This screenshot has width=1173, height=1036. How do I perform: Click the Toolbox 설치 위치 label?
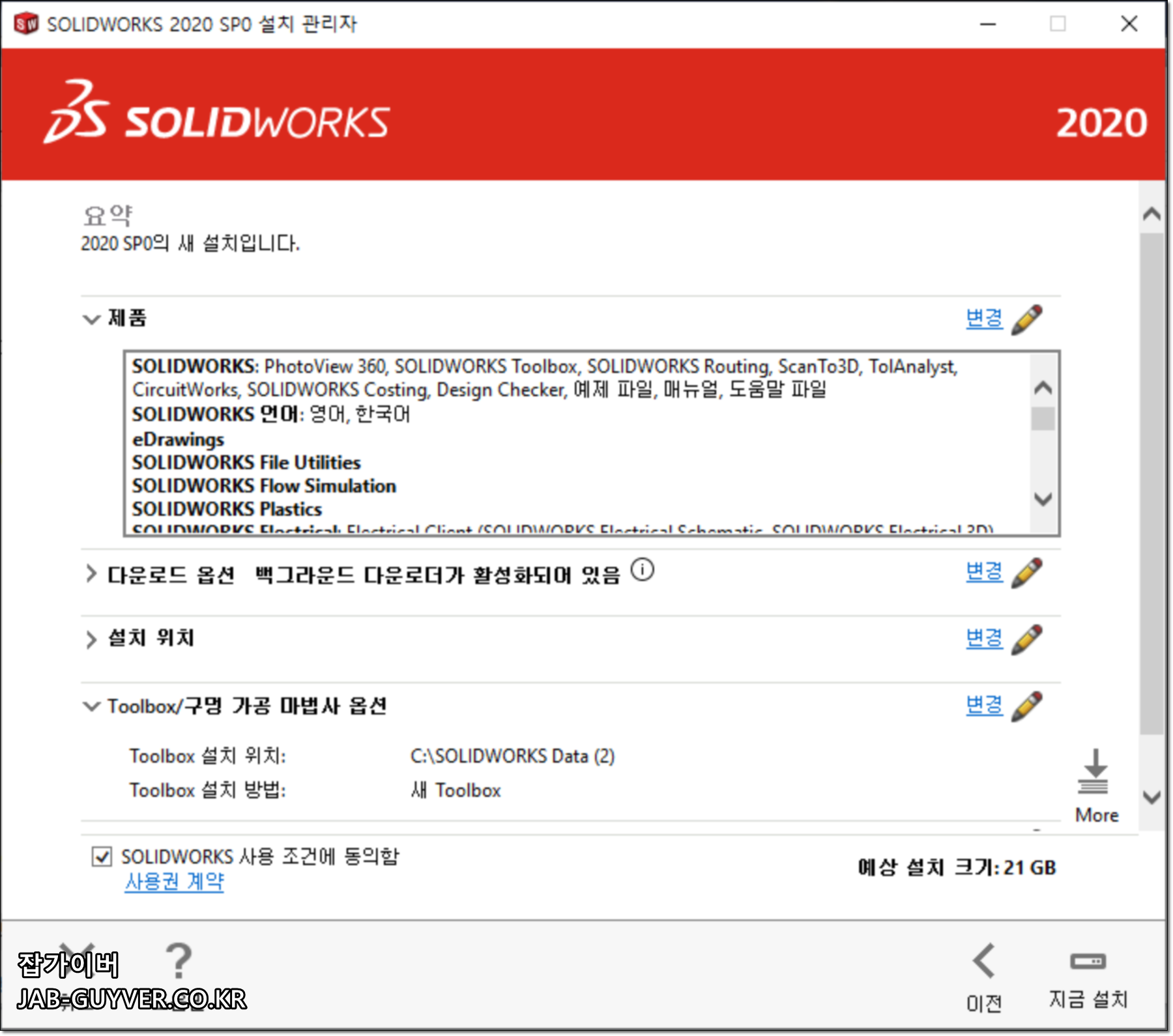coord(207,756)
